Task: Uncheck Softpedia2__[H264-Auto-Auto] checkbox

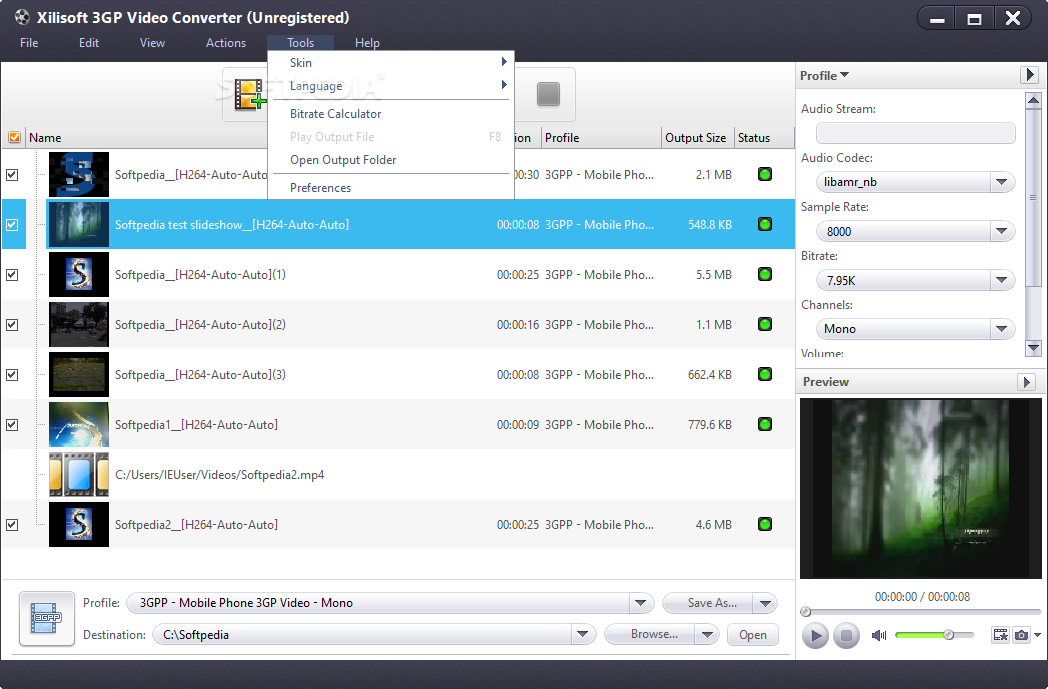Action: point(12,525)
